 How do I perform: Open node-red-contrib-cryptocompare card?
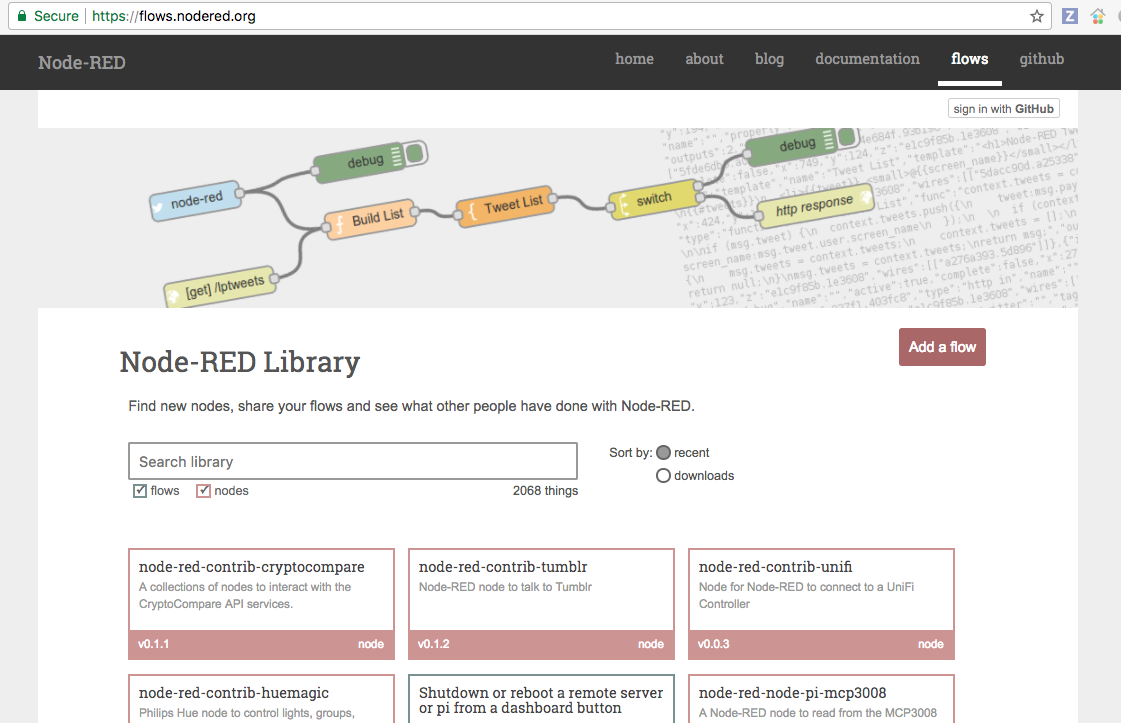pyautogui.click(x=262, y=604)
